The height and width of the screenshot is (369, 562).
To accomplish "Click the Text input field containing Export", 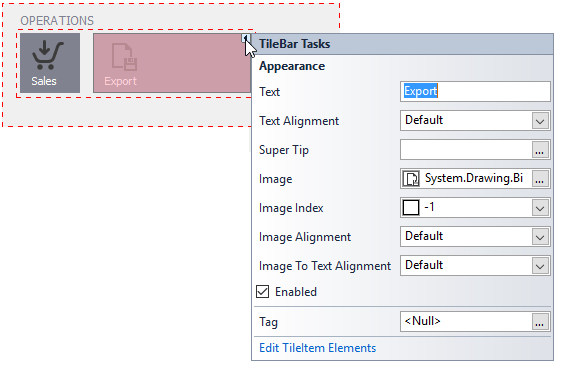I will (475, 91).
